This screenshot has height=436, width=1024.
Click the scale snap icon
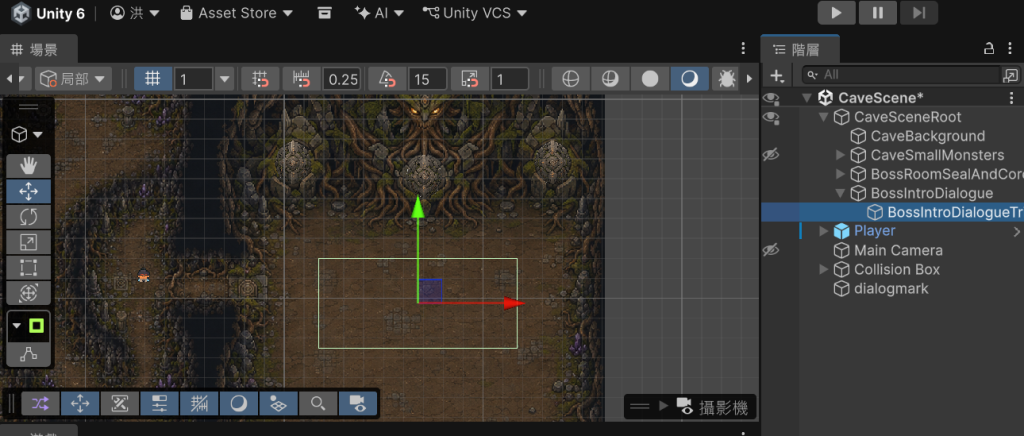point(470,79)
